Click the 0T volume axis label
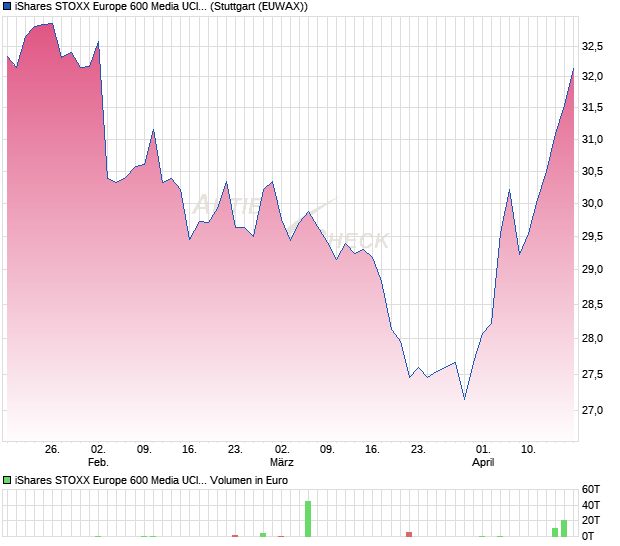The height and width of the screenshot is (546, 620). 588,536
